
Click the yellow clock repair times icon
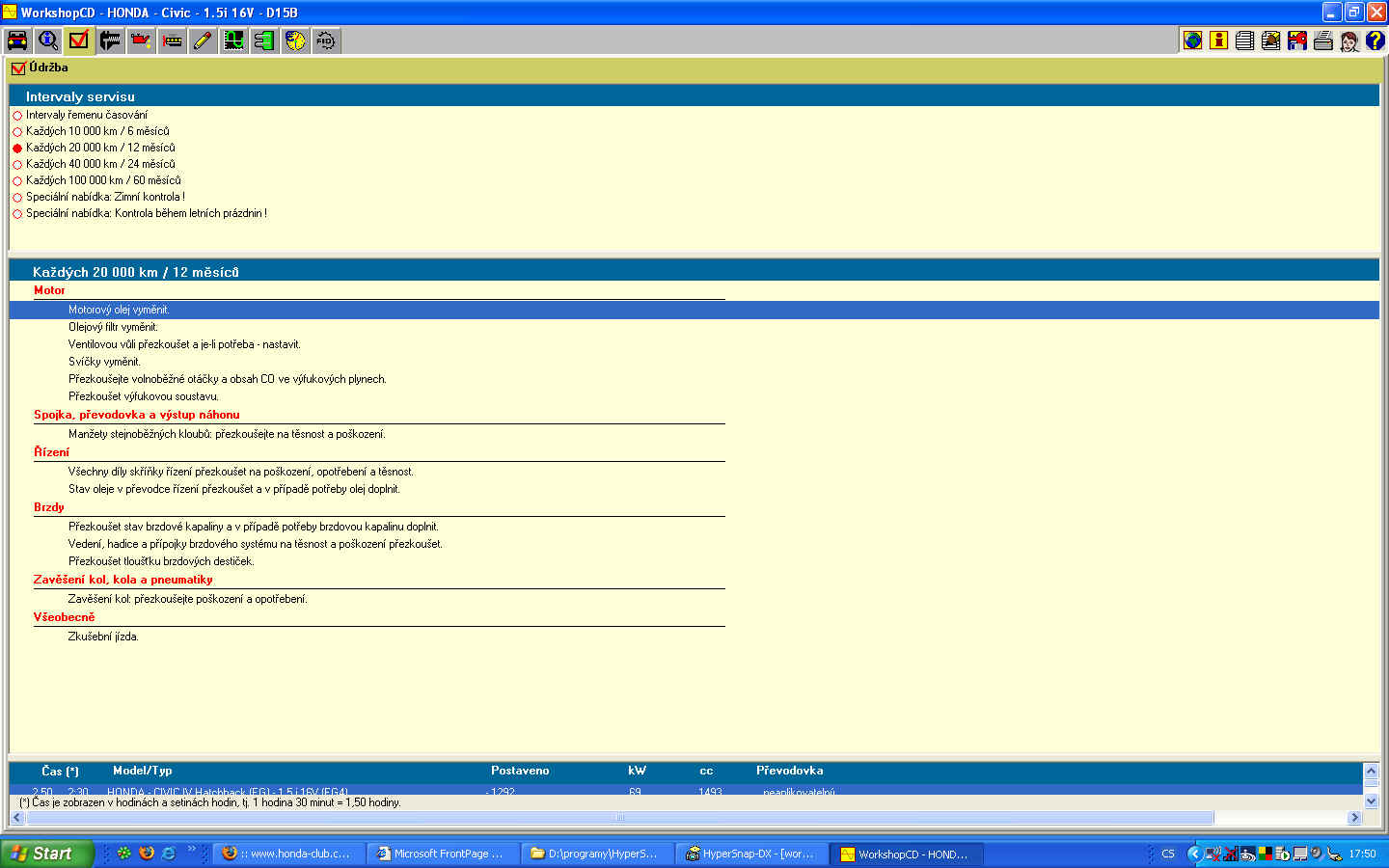pos(295,41)
